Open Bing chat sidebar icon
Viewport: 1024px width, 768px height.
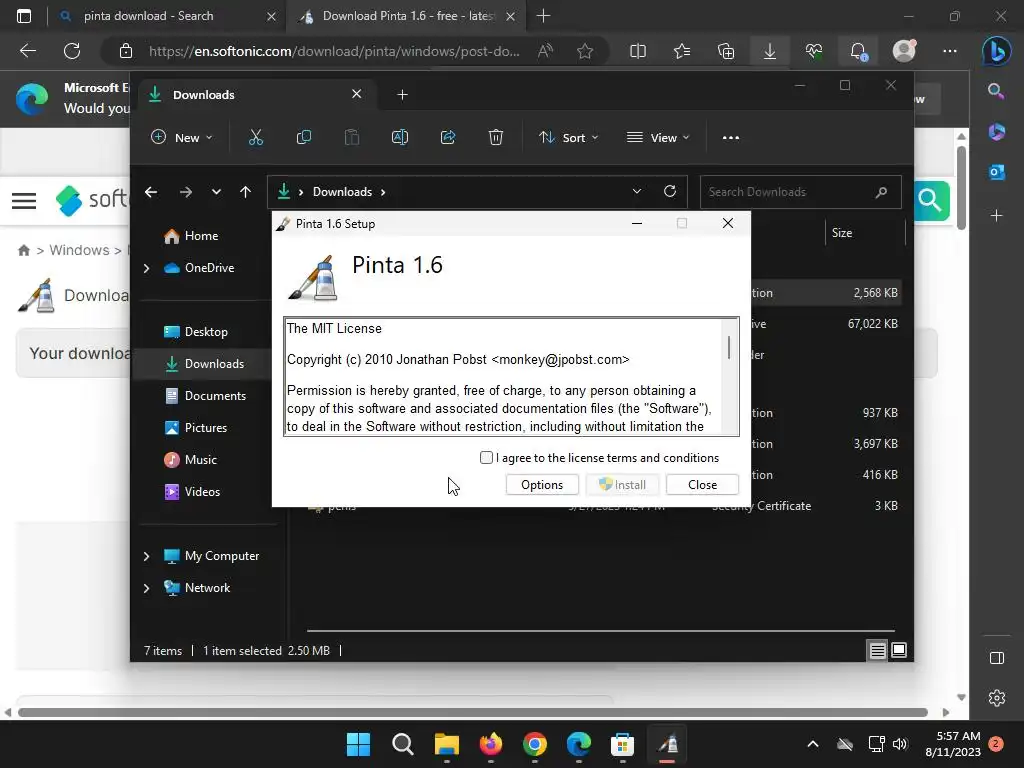tap(997, 51)
